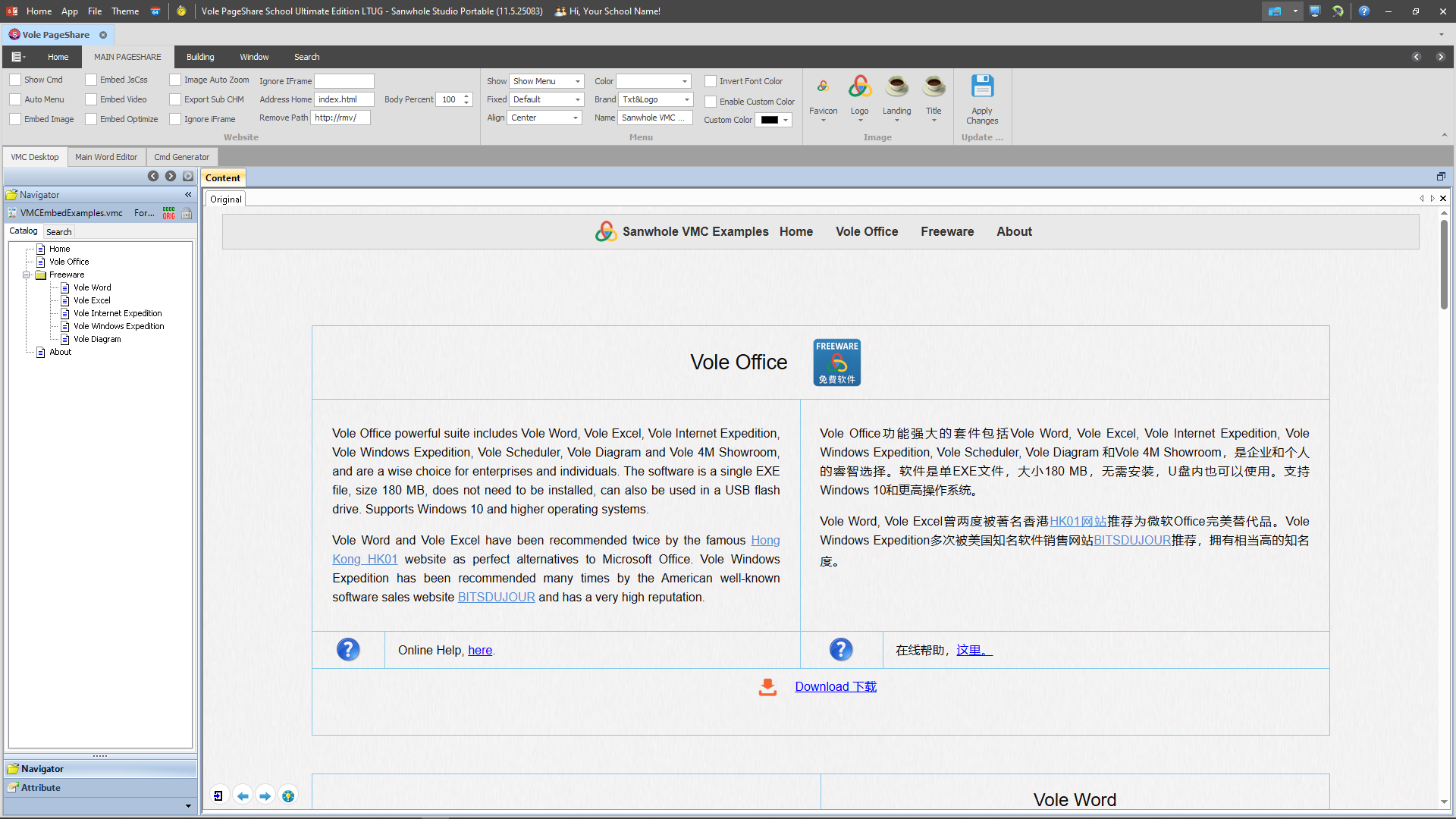Click the Address Home input field
Image resolution: width=1456 pixels, height=819 pixels.
click(344, 99)
